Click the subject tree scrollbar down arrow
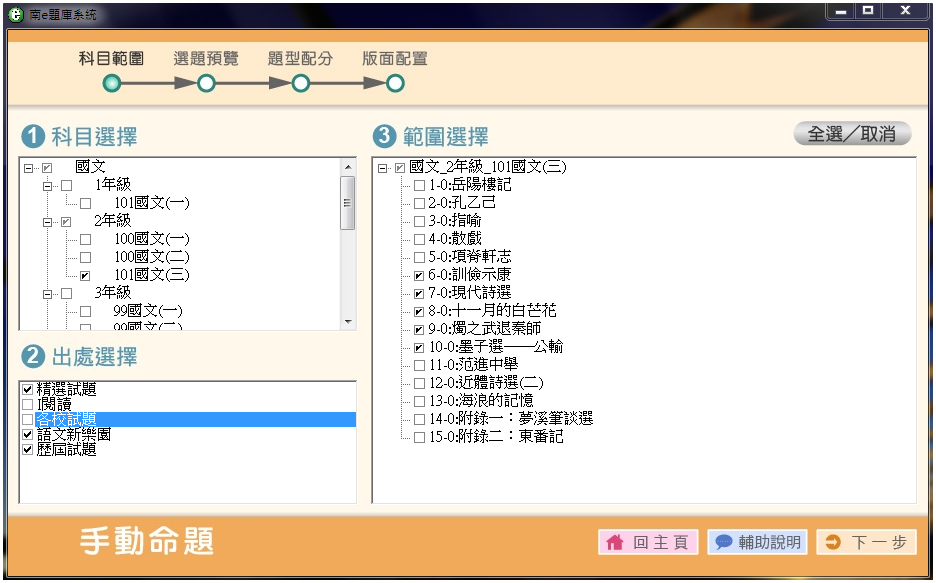Viewport: 936px width, 583px height. (348, 322)
